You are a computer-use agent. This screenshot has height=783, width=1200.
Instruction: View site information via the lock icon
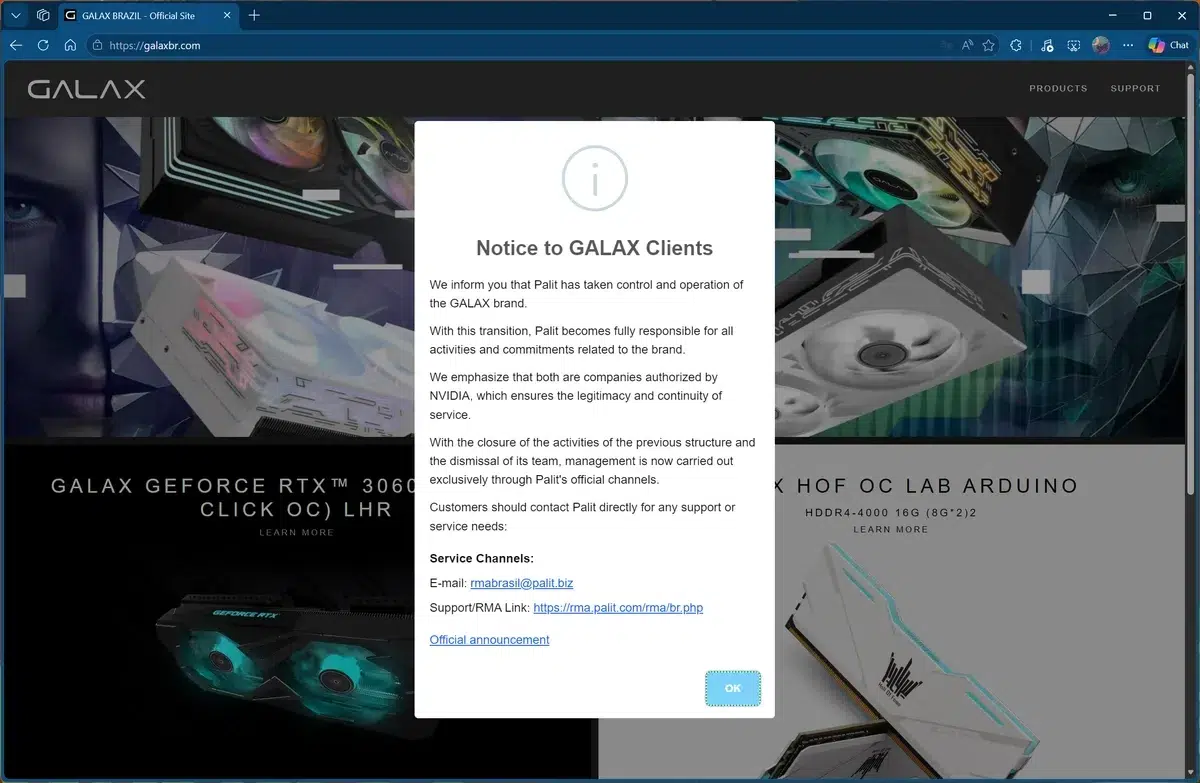tap(97, 45)
